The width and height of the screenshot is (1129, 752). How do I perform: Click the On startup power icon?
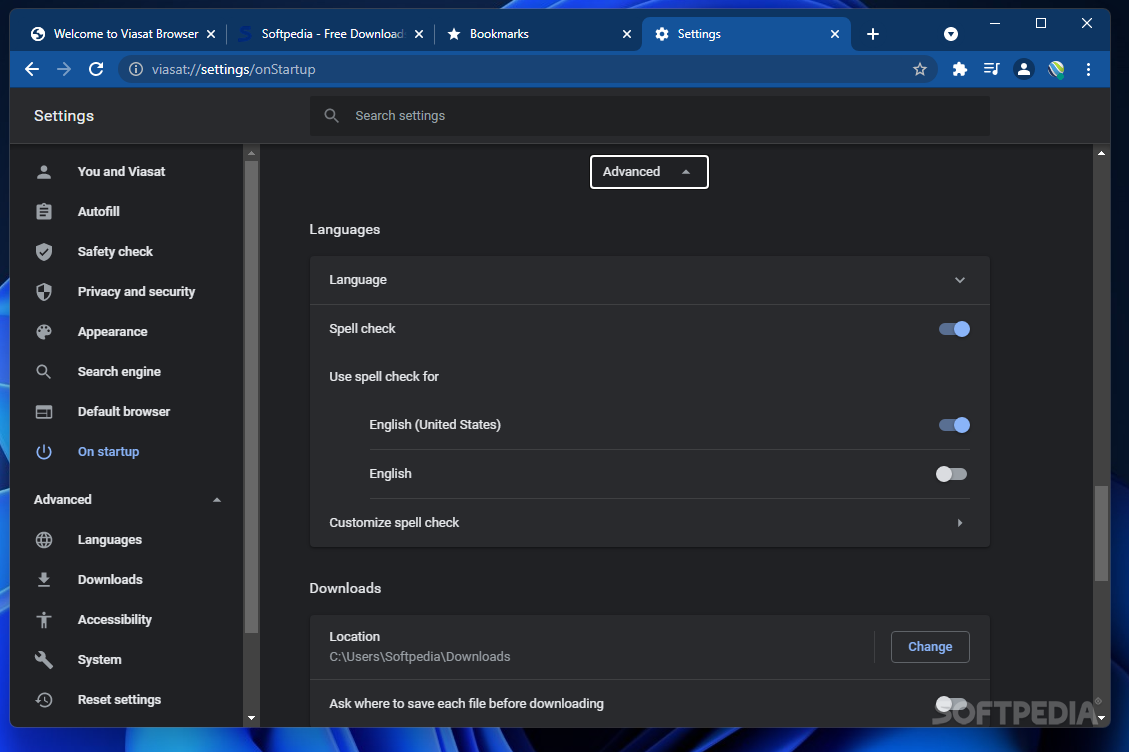pos(44,452)
